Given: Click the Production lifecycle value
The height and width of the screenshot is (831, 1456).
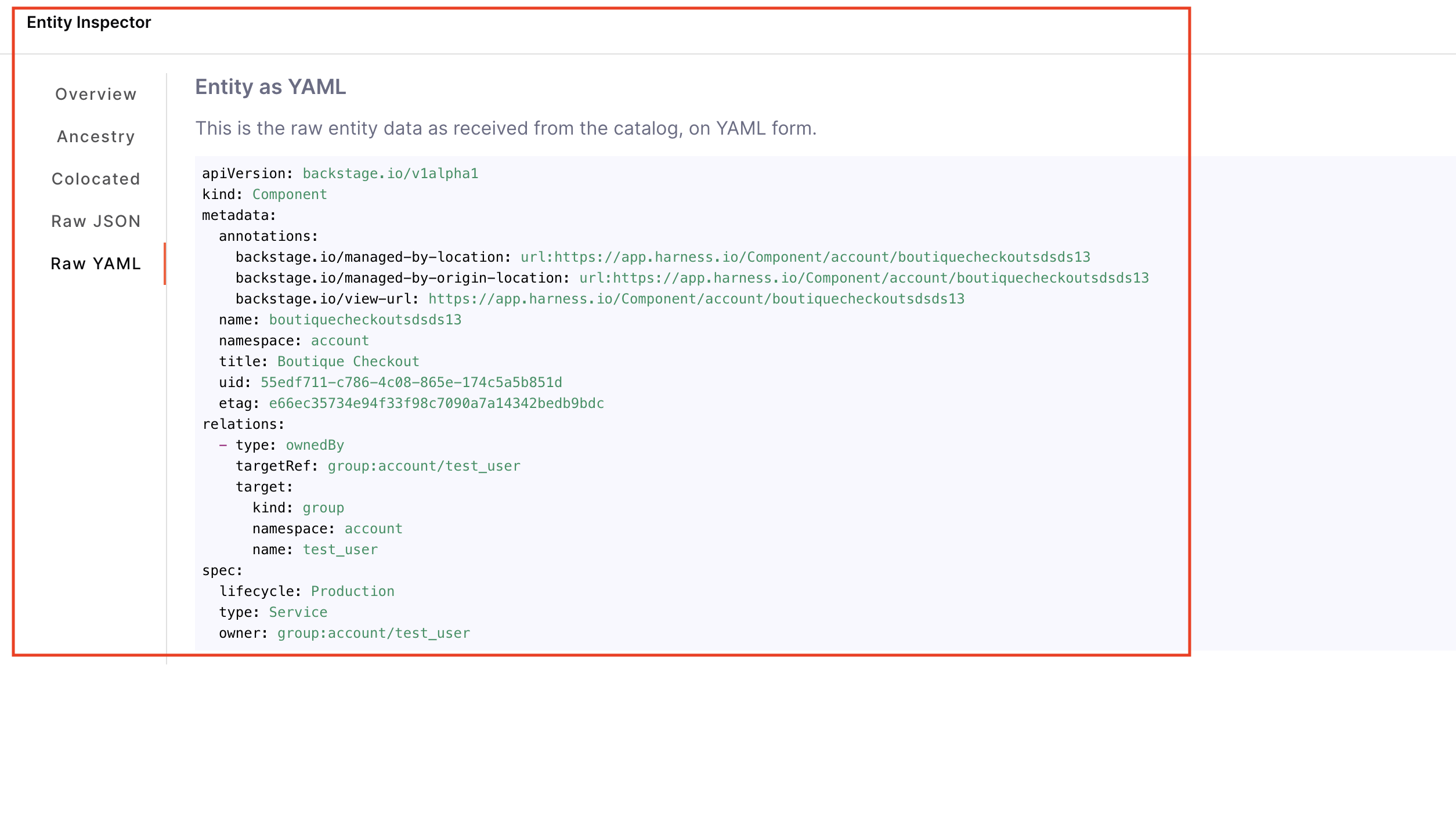Looking at the screenshot, I should 352,591.
